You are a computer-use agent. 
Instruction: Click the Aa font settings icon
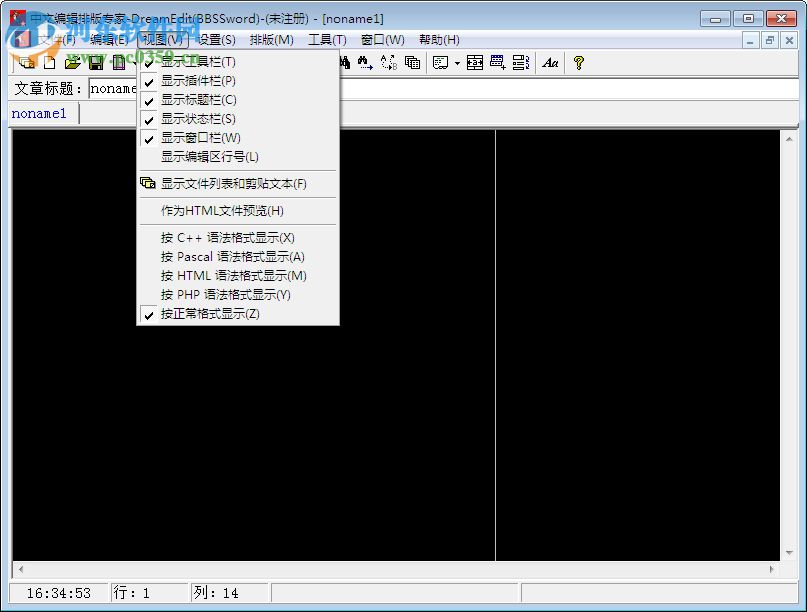point(551,62)
